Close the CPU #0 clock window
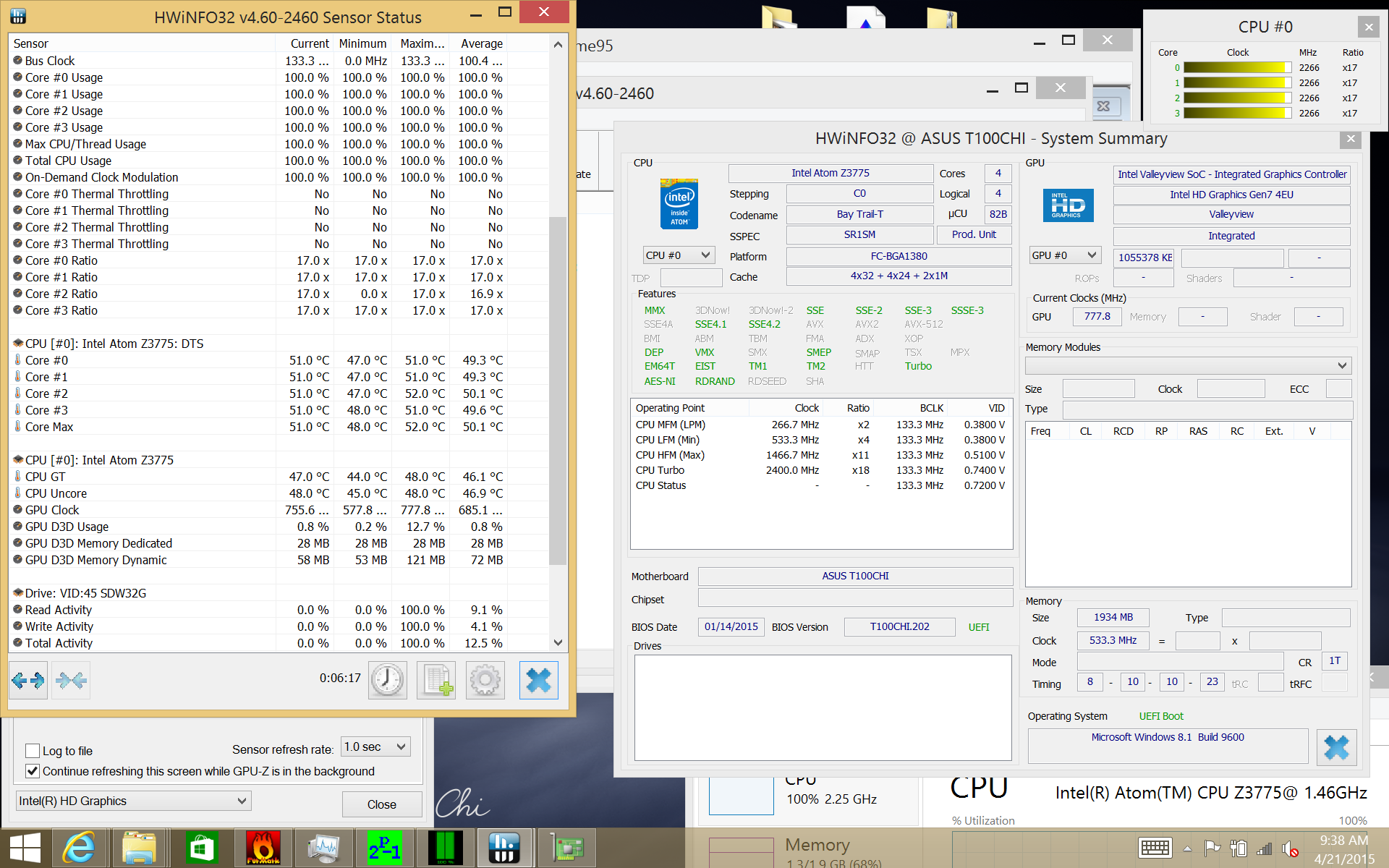The height and width of the screenshot is (868, 1389). click(1369, 27)
